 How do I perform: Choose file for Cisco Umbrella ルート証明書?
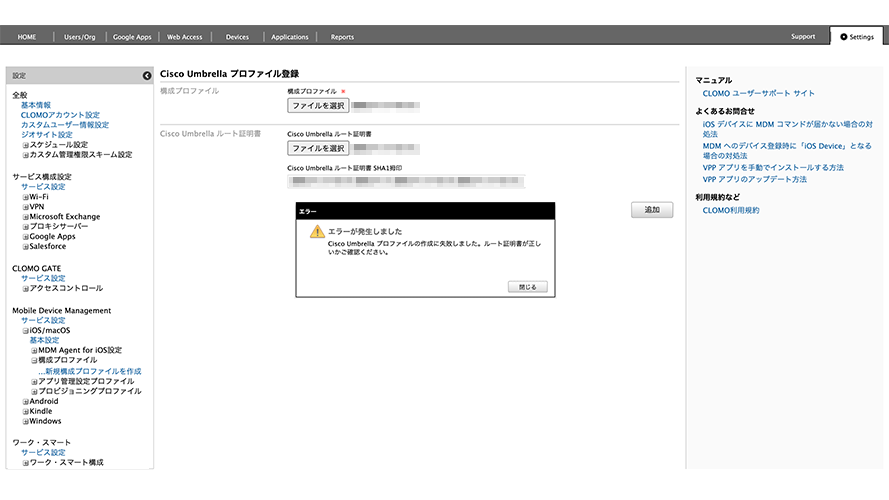tap(318, 148)
